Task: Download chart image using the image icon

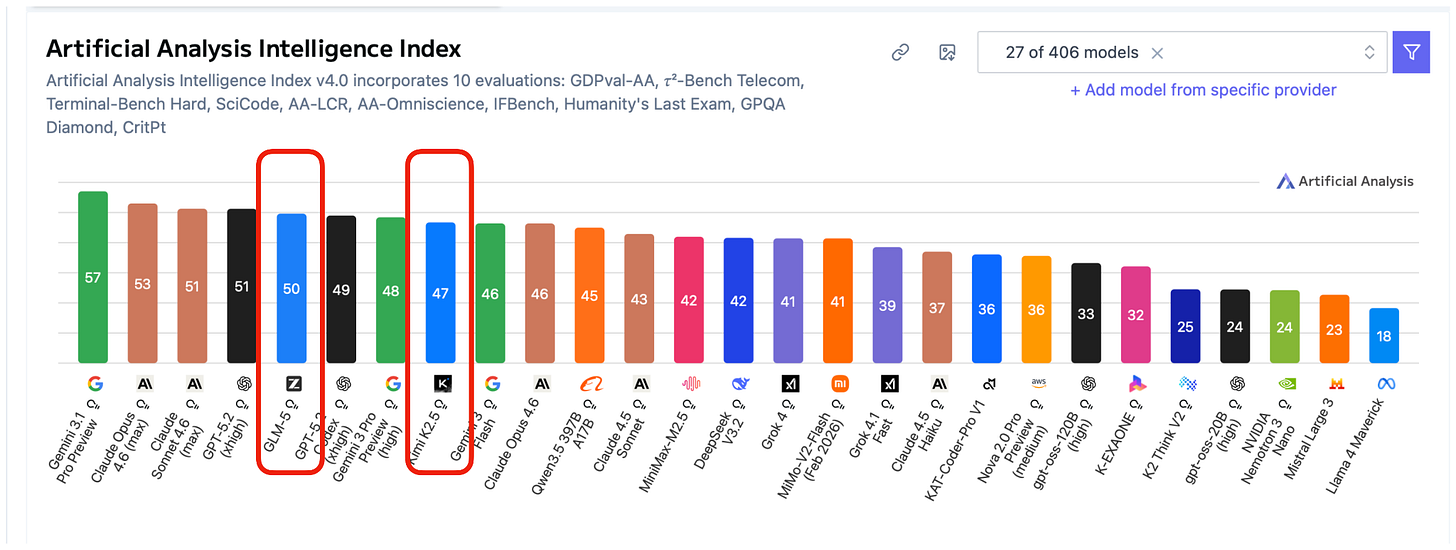Action: [x=947, y=53]
